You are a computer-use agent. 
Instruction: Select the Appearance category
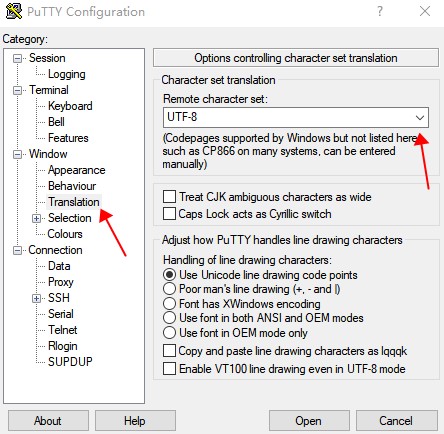click(77, 170)
